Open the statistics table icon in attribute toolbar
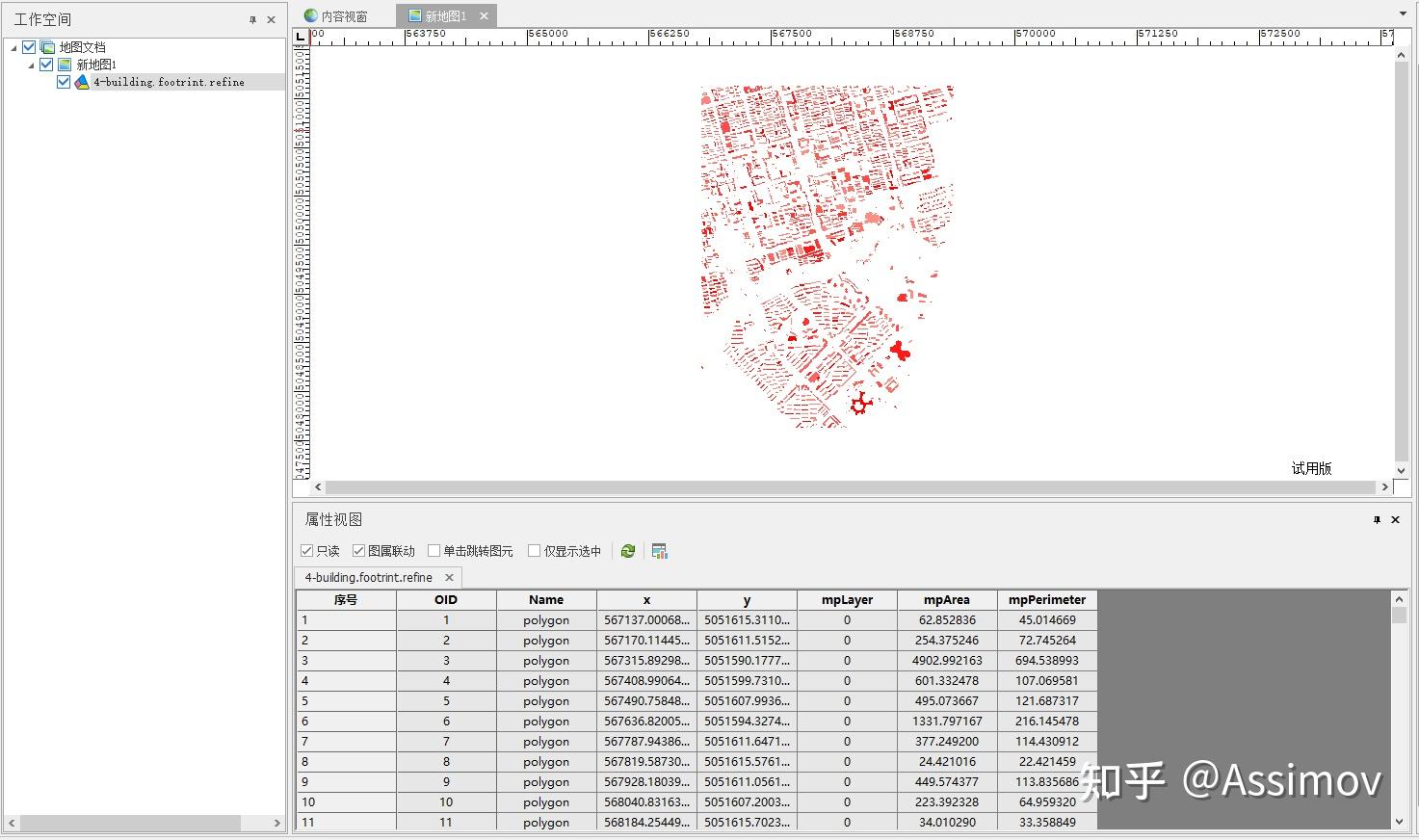This screenshot has height=840, width=1419. click(x=659, y=550)
